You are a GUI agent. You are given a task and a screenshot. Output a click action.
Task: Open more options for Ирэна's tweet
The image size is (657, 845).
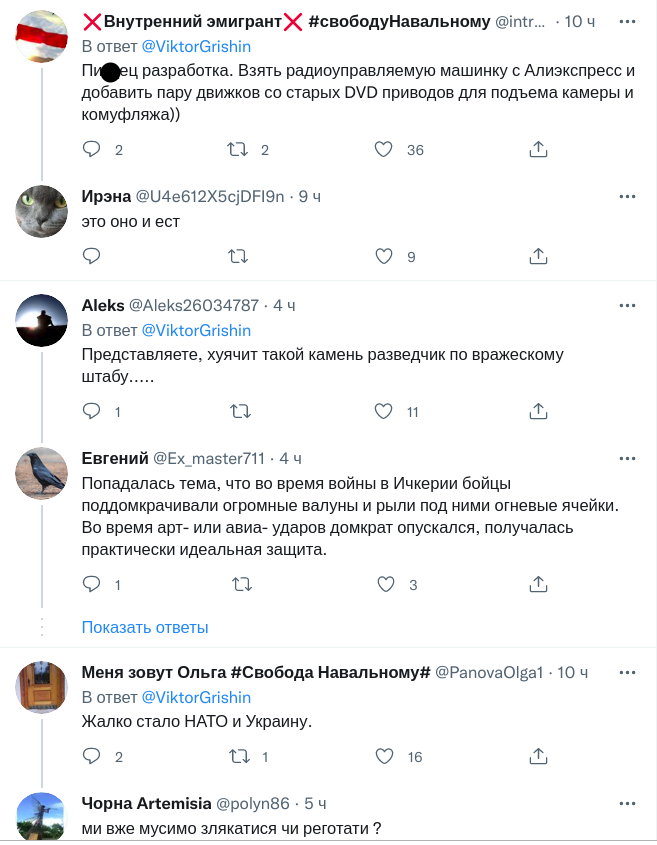pyautogui.click(x=627, y=195)
